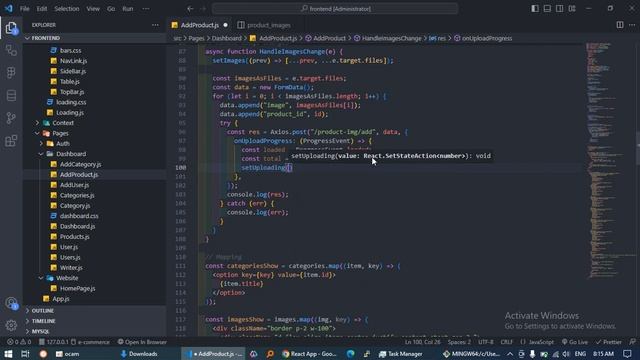Open the Downloads taskbar item
640x360 pixels.
(139, 354)
